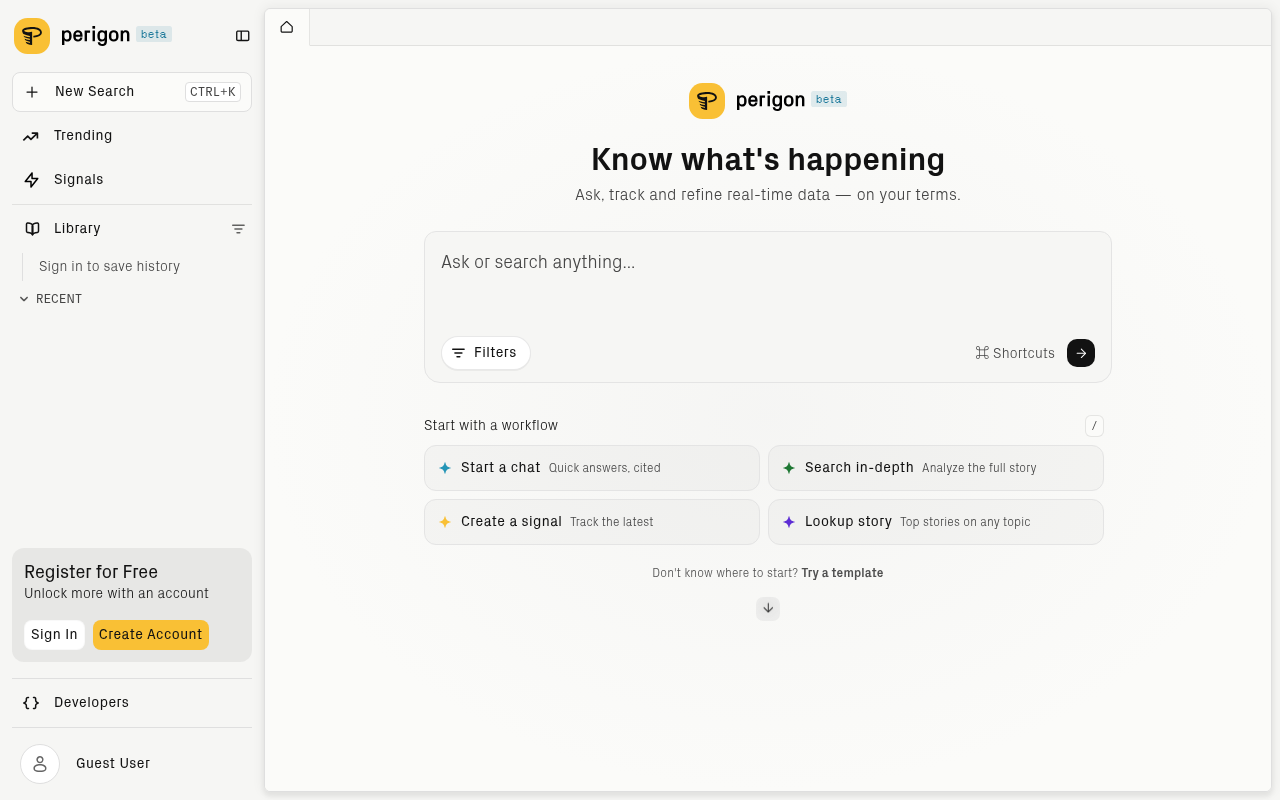Open Developers from the sidebar

click(x=91, y=702)
